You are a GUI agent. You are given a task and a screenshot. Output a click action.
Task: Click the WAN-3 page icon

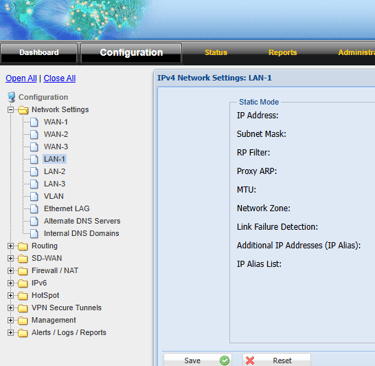34,147
